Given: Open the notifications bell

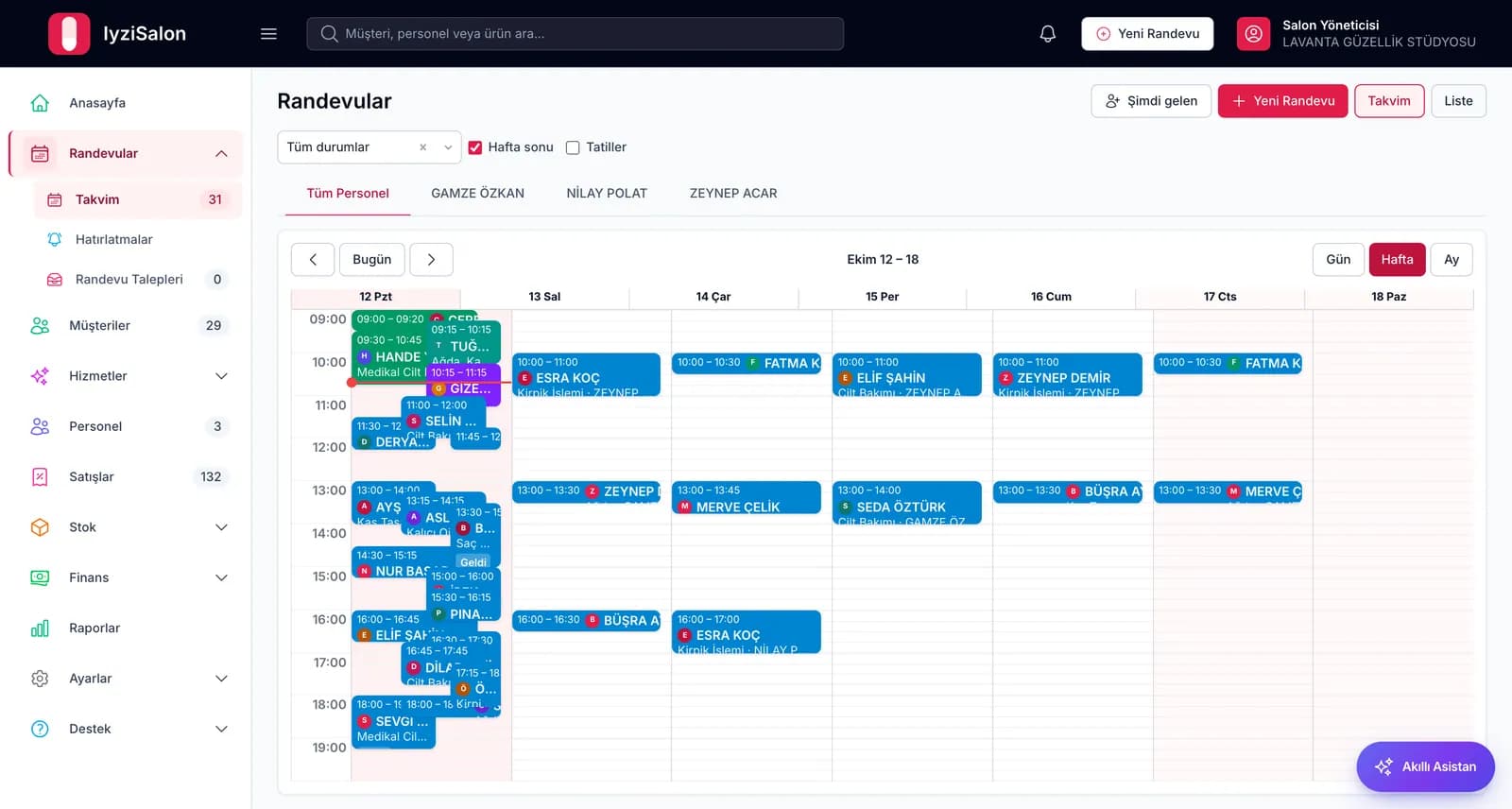Looking at the screenshot, I should (x=1047, y=34).
